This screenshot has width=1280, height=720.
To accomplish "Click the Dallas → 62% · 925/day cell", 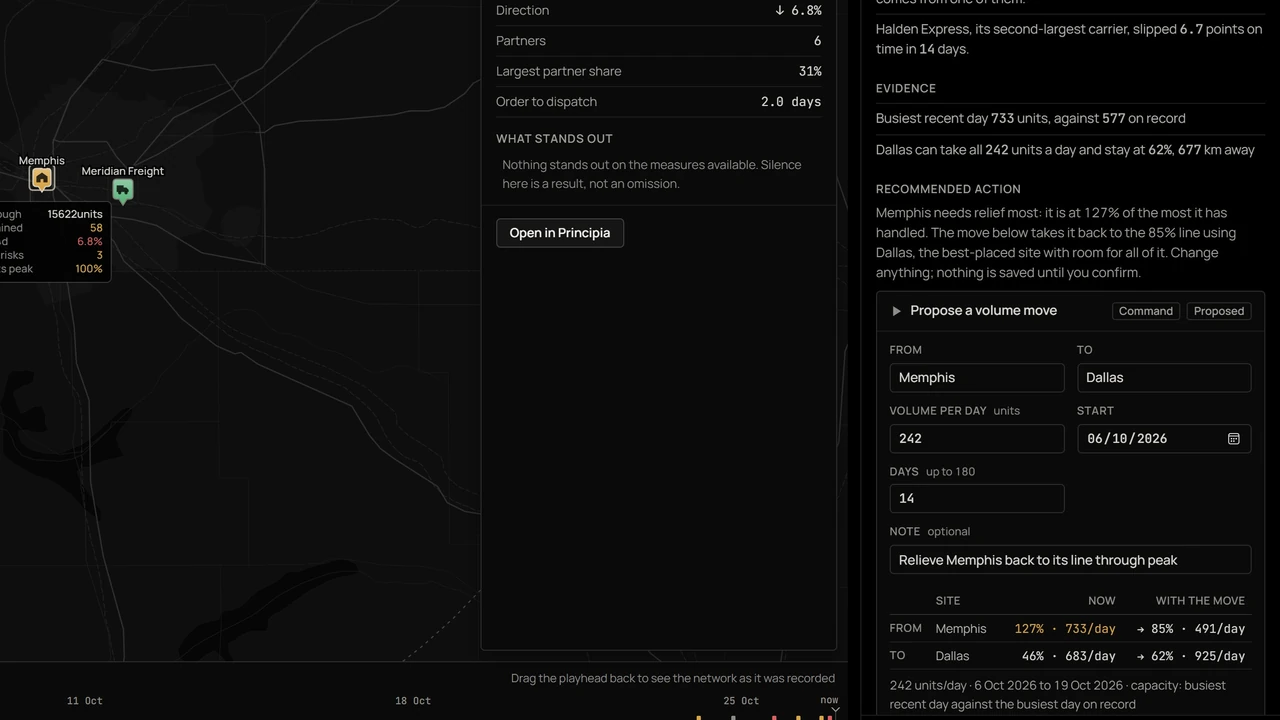I will tap(1190, 656).
